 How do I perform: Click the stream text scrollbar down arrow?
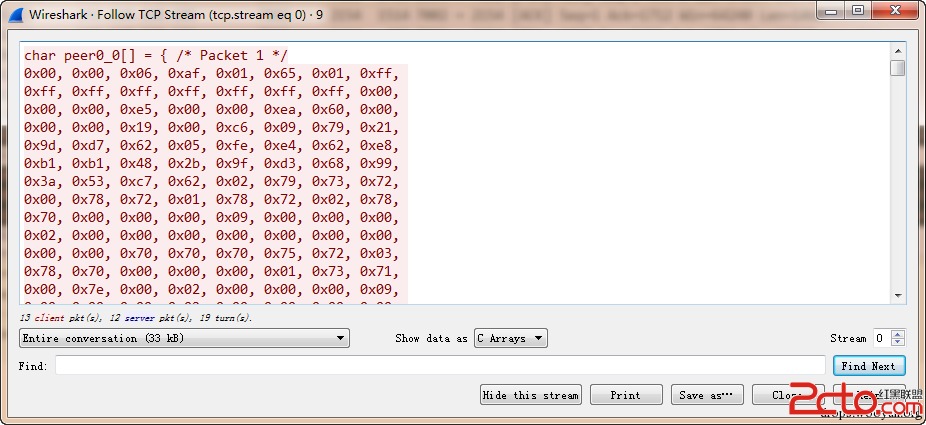(x=897, y=295)
